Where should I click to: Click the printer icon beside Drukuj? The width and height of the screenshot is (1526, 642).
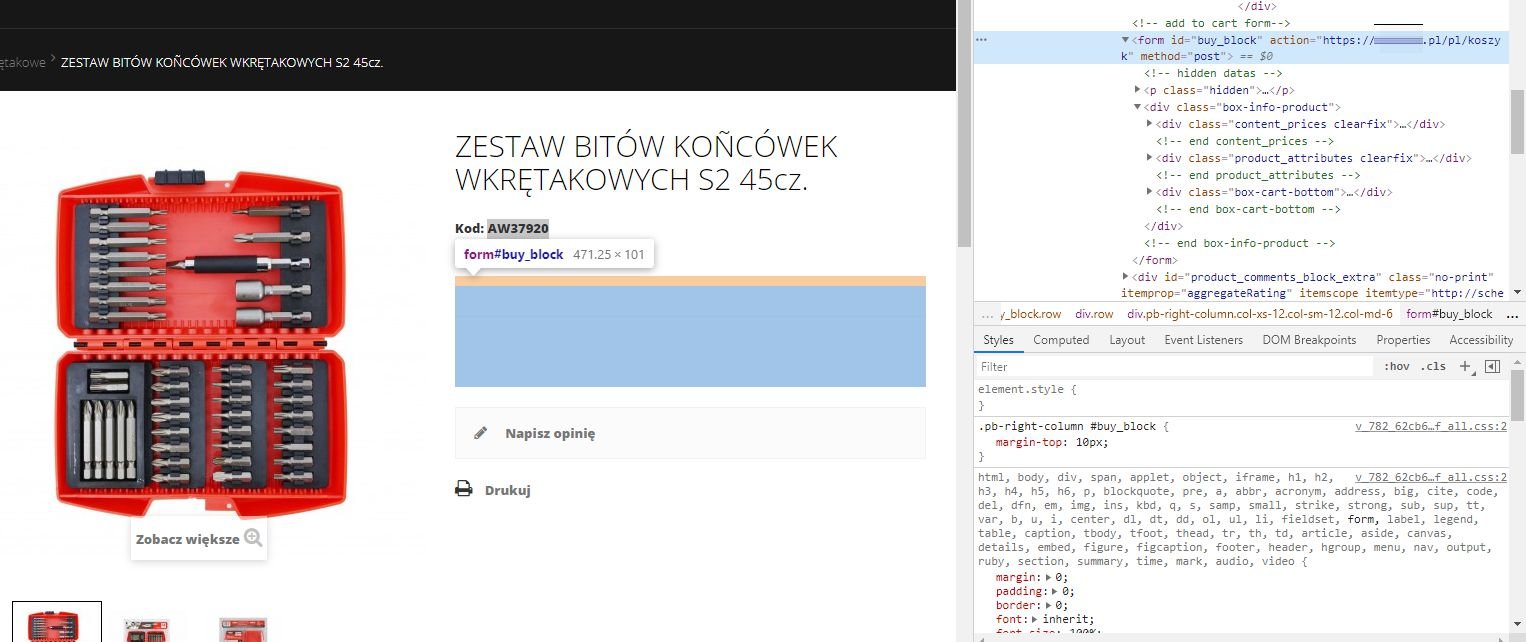click(x=463, y=489)
